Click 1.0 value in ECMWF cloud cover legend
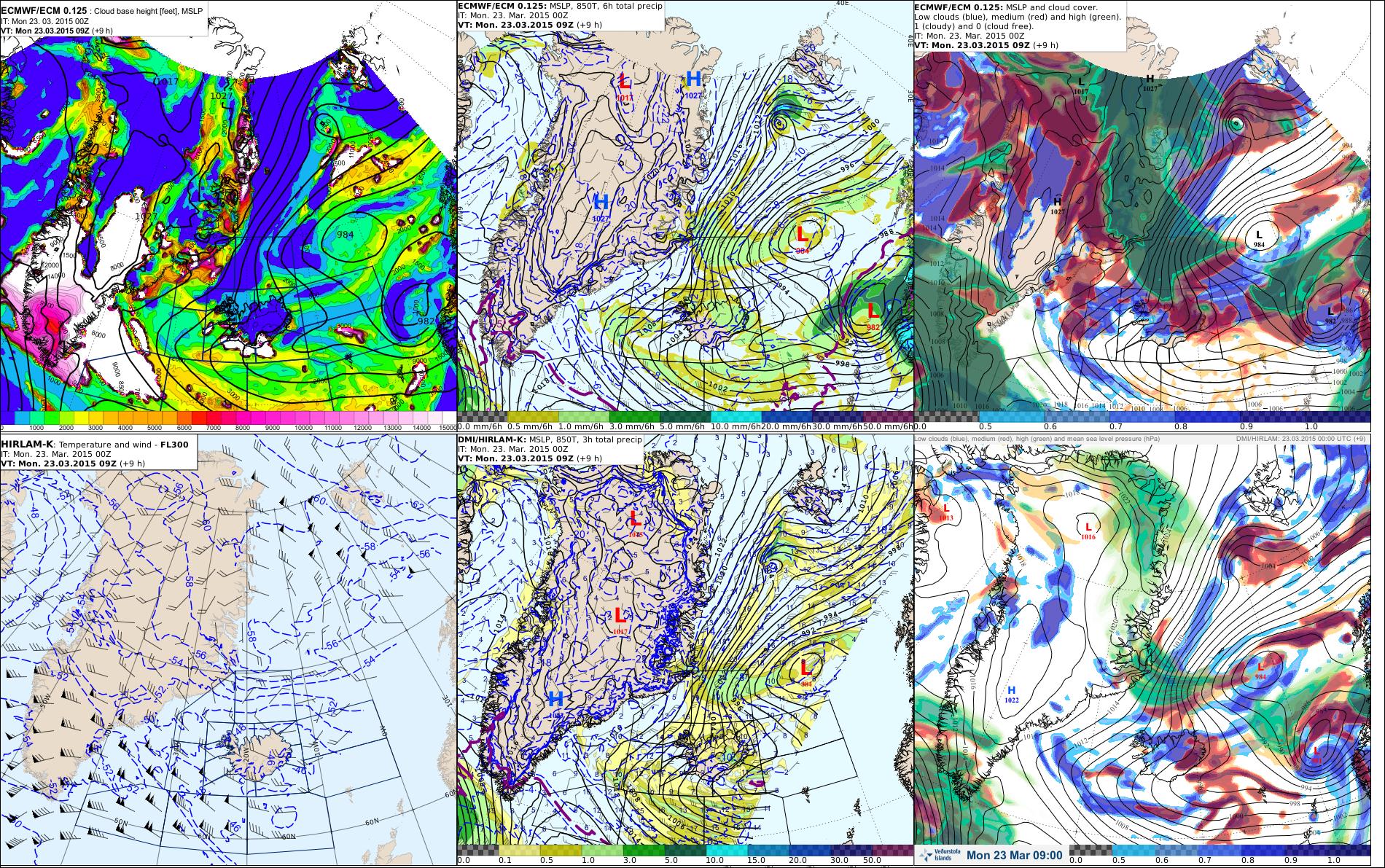 [x=1312, y=426]
